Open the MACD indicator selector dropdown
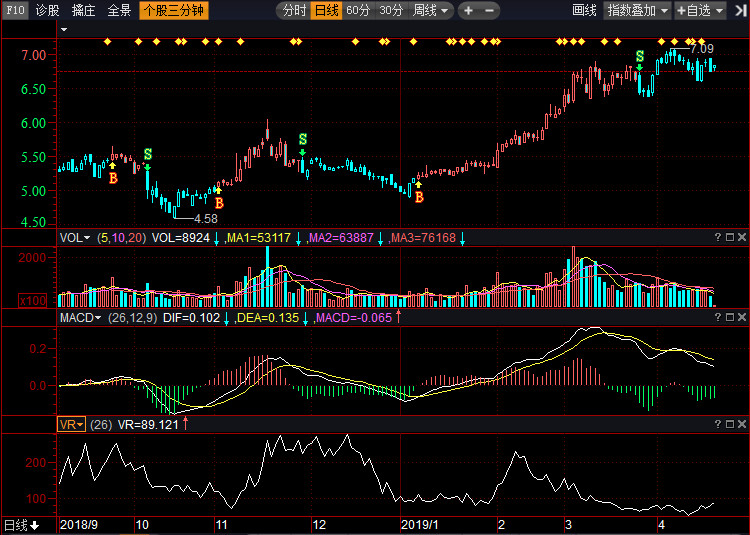This screenshot has width=750, height=535. (x=82, y=318)
